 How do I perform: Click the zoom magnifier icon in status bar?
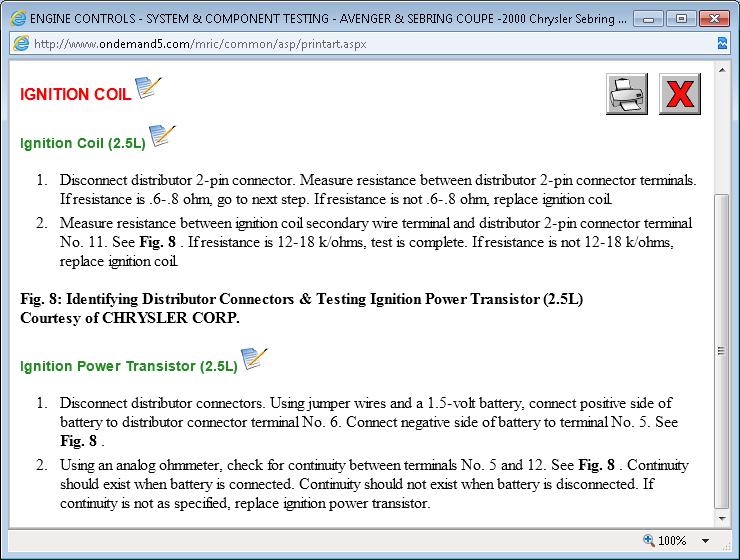coord(648,540)
